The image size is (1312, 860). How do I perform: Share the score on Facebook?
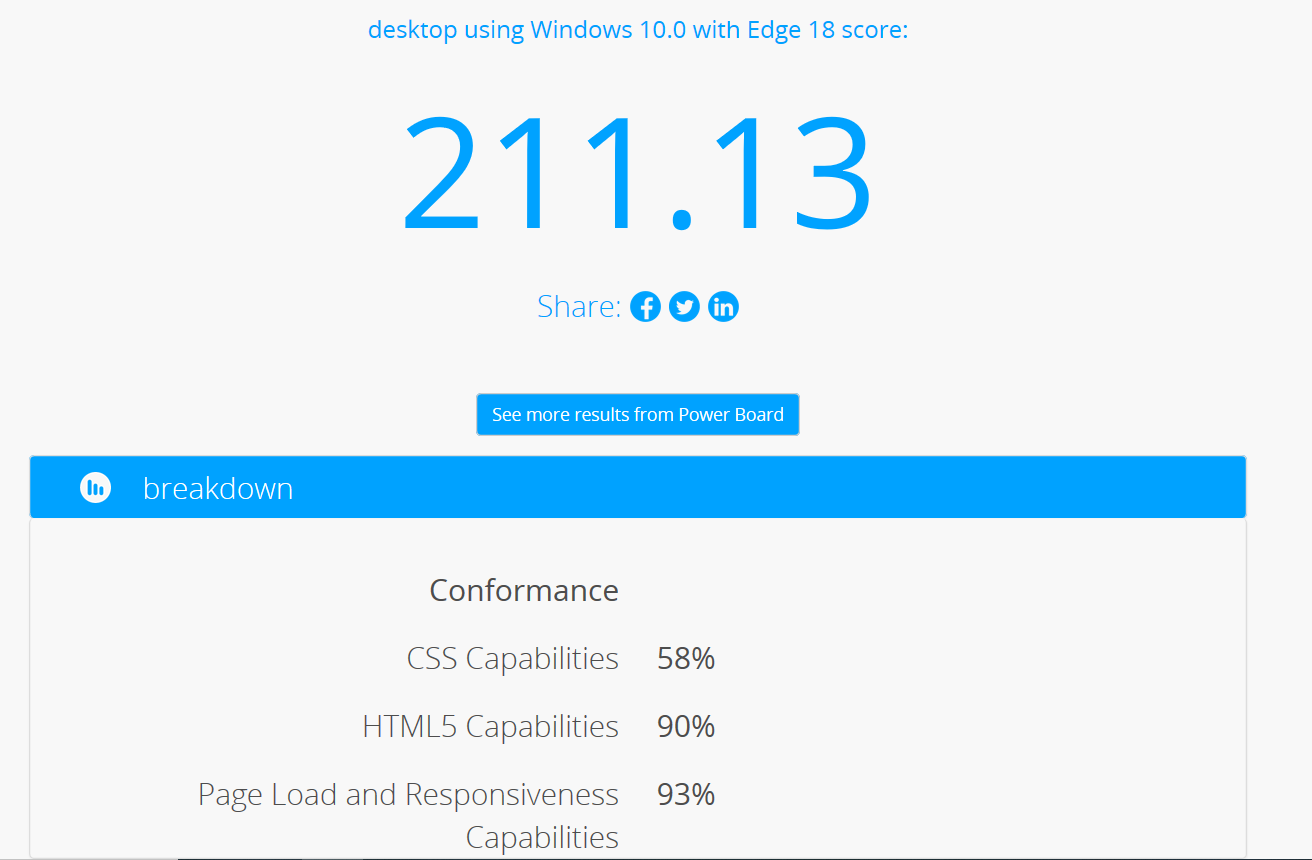645,307
